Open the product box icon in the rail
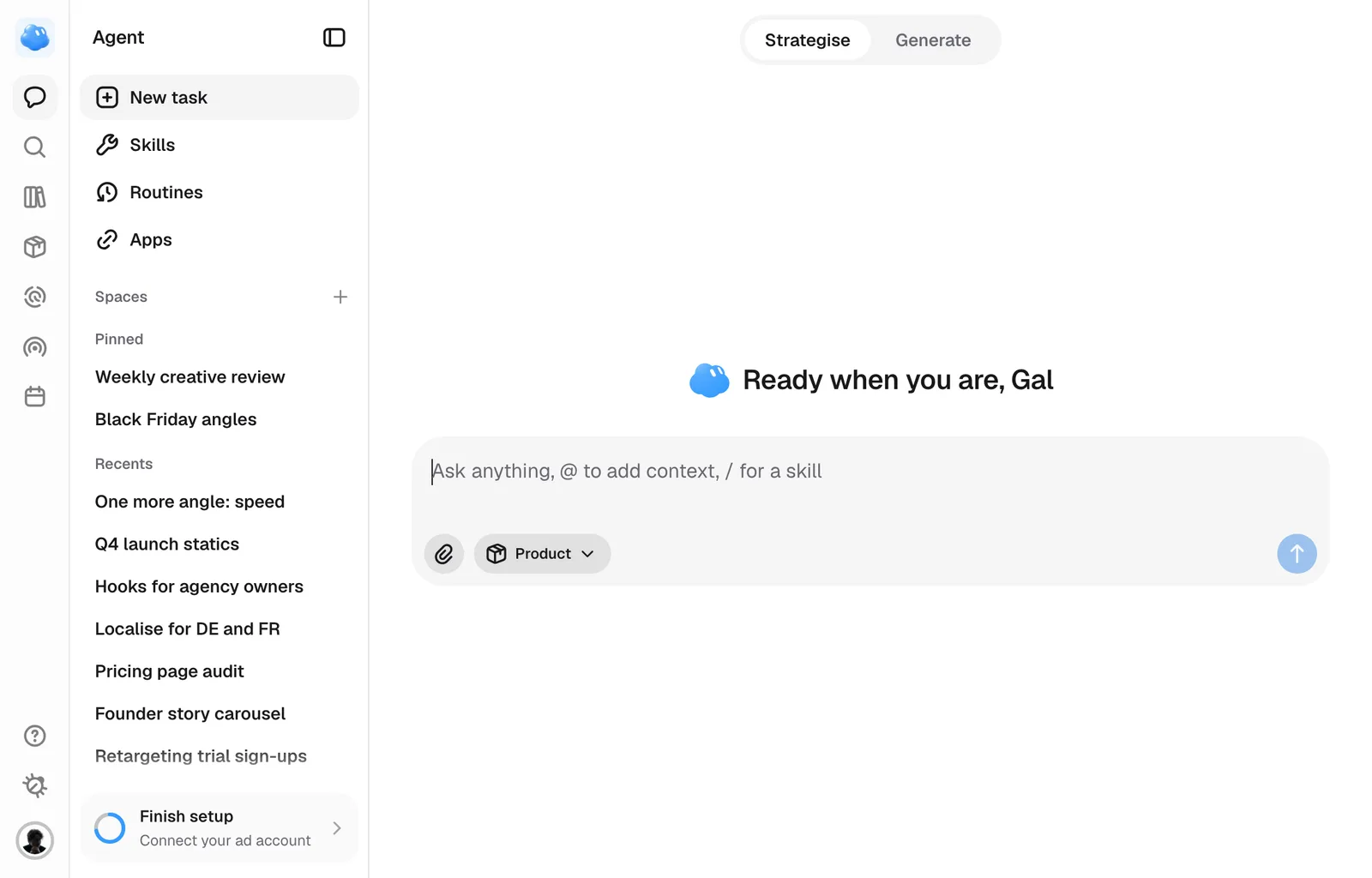 point(35,247)
